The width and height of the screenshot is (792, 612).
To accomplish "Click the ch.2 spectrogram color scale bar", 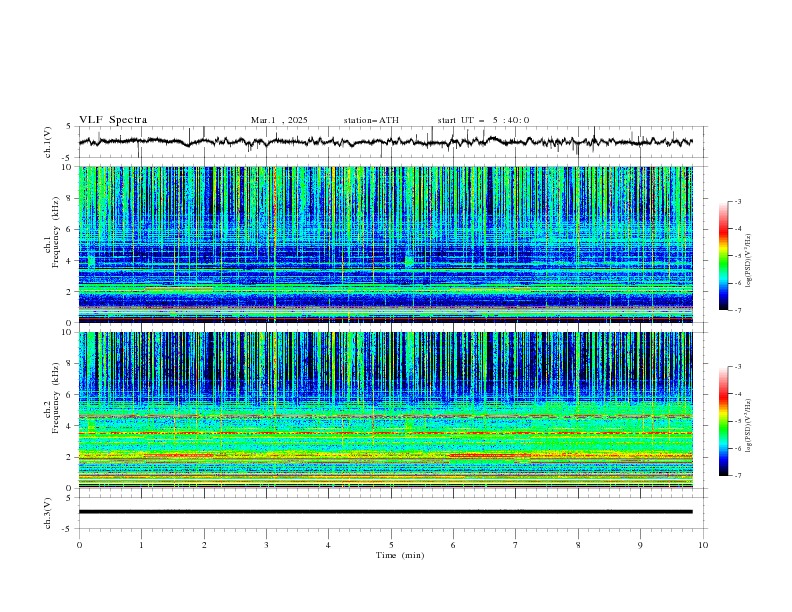I will coord(723,421).
